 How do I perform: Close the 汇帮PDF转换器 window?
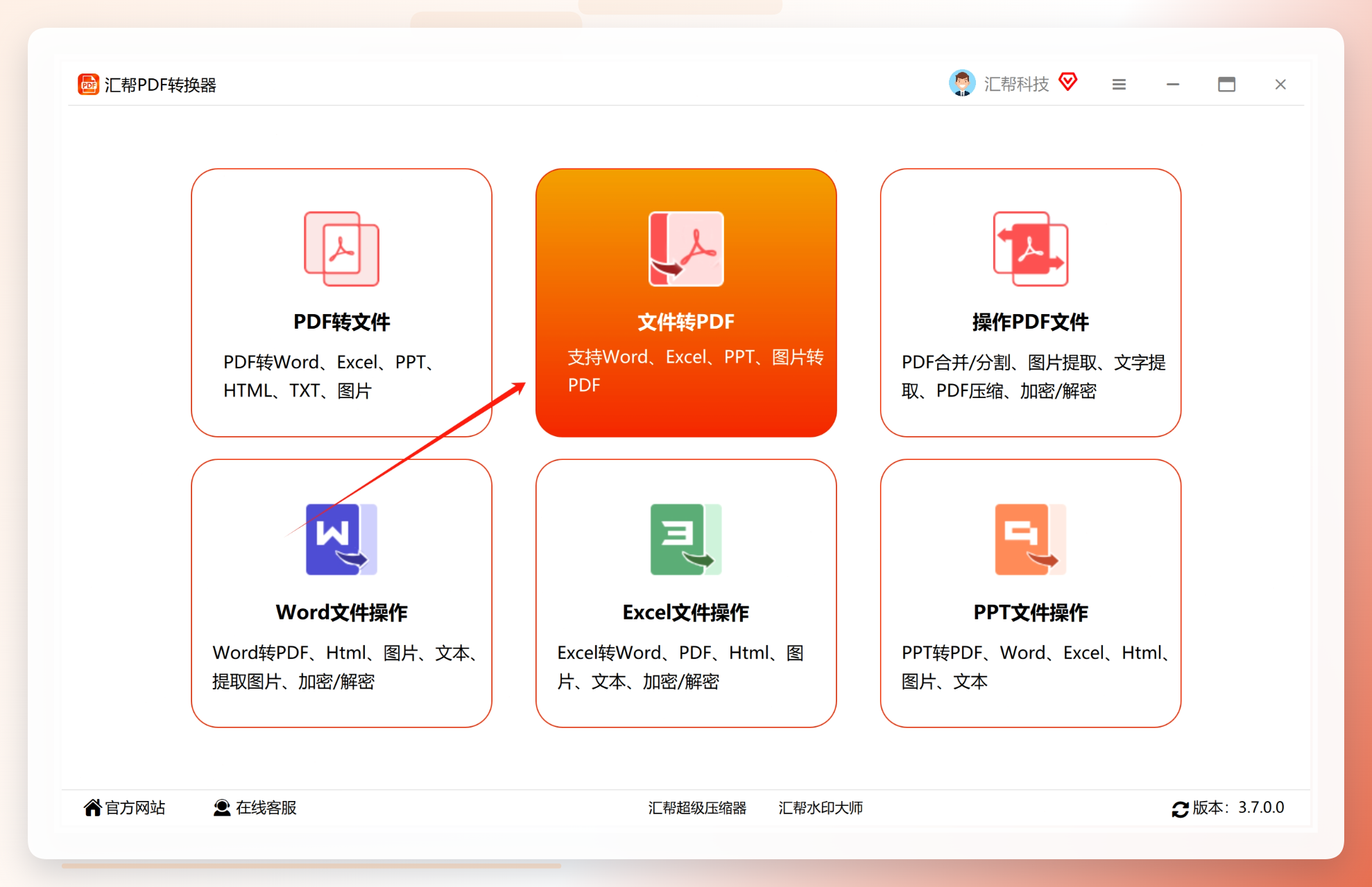pyautogui.click(x=1280, y=85)
